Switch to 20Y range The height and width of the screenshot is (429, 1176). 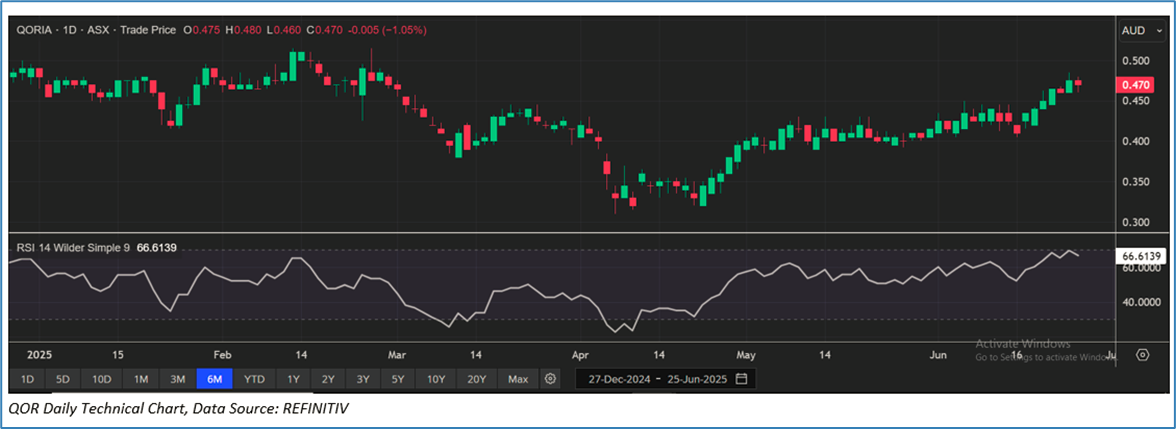476,379
